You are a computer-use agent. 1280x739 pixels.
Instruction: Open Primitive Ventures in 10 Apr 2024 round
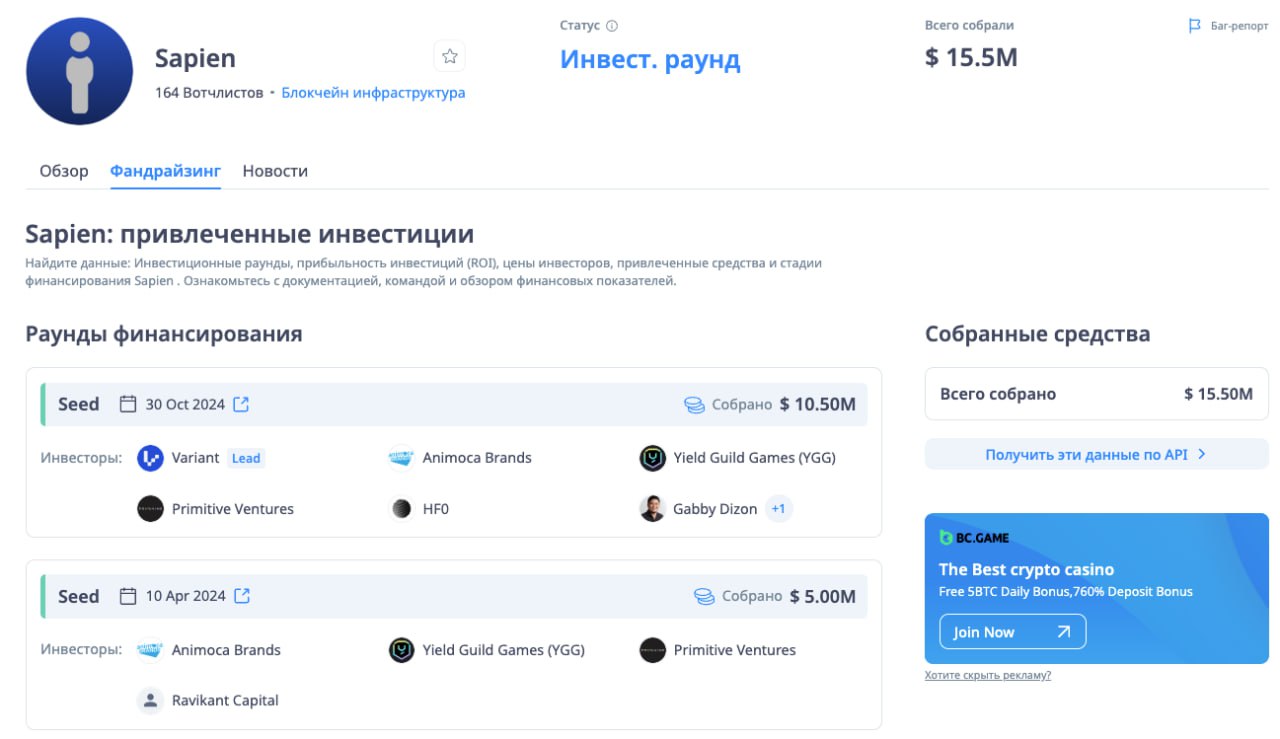[735, 650]
